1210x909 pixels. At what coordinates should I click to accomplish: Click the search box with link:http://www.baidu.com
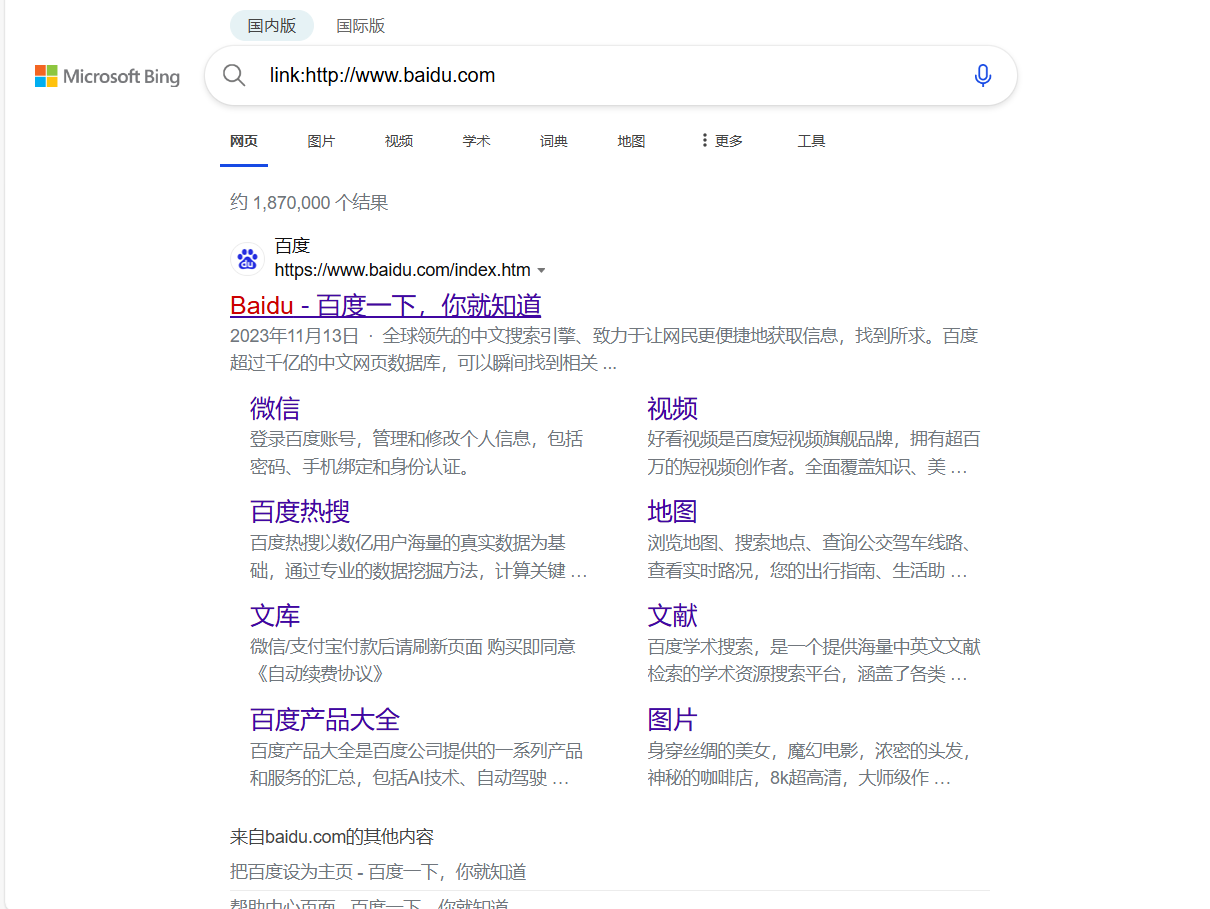610,75
